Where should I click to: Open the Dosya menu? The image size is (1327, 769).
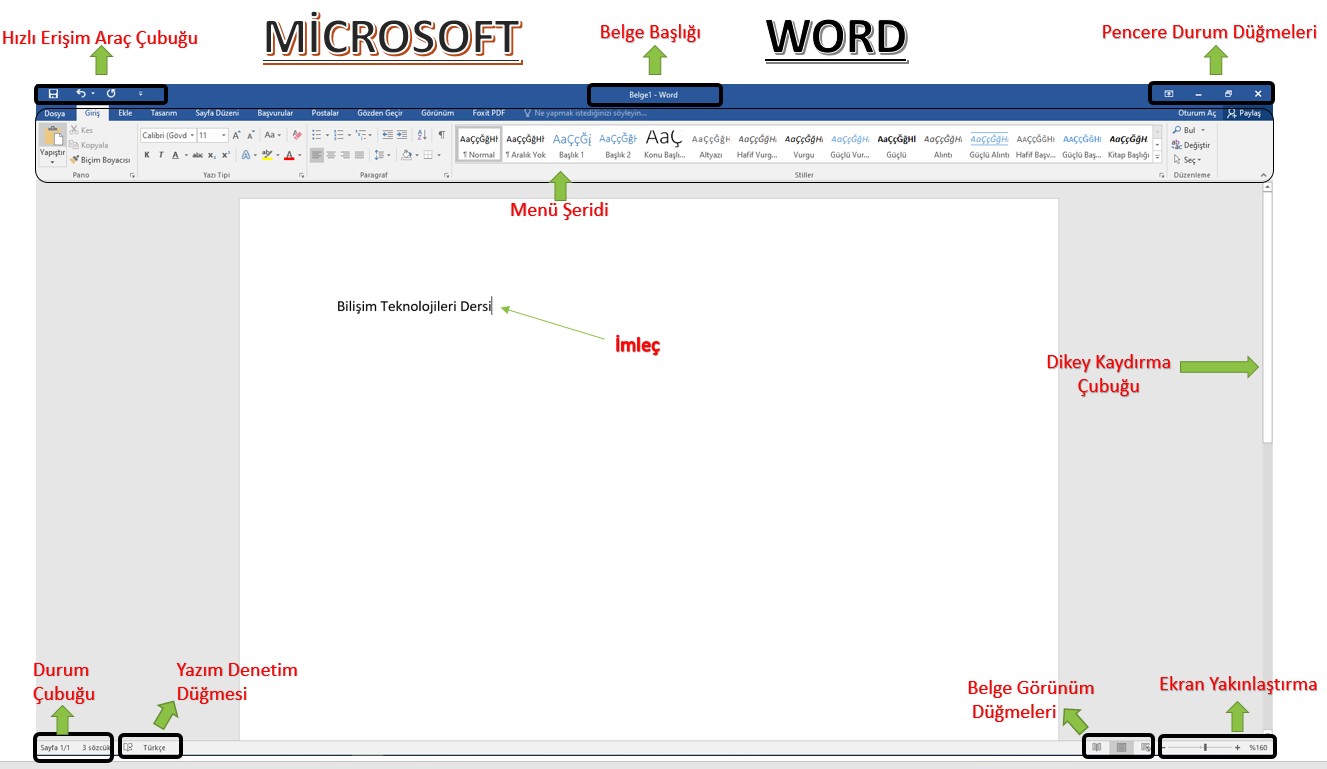pos(55,113)
